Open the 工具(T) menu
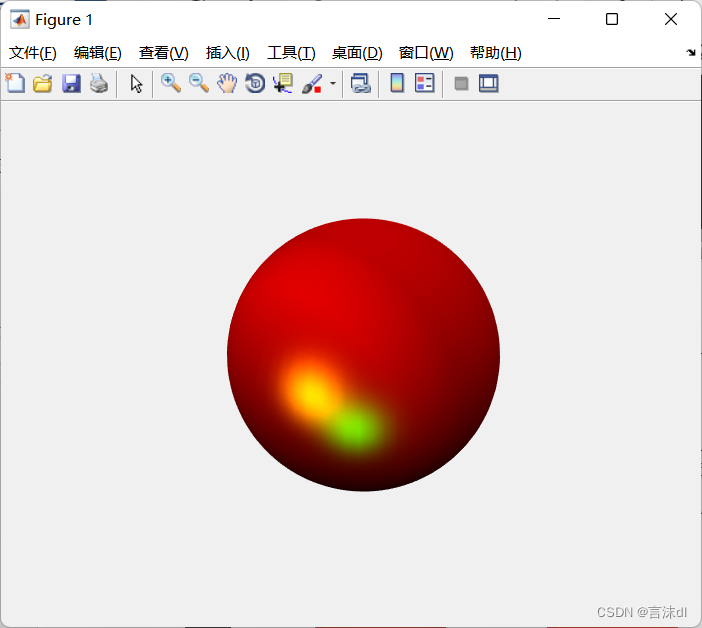 pos(291,53)
